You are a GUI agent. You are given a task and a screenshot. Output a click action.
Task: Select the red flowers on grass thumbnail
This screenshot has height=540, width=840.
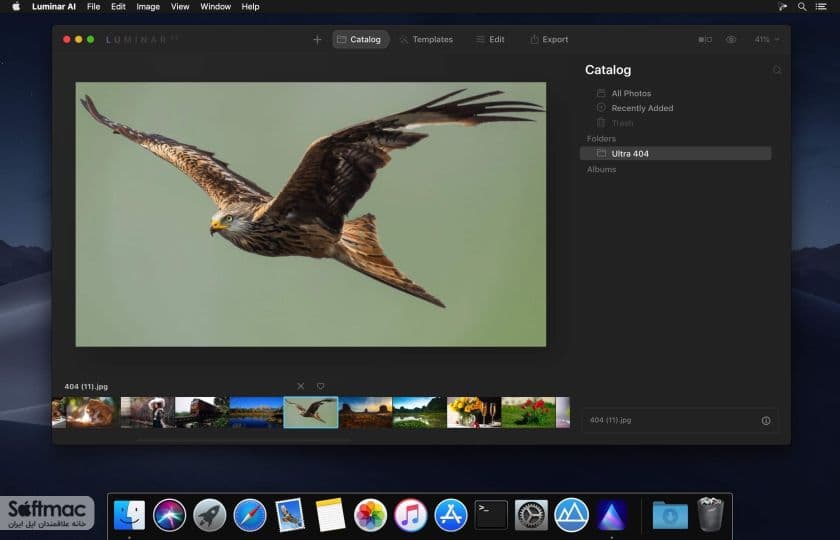click(x=528, y=412)
